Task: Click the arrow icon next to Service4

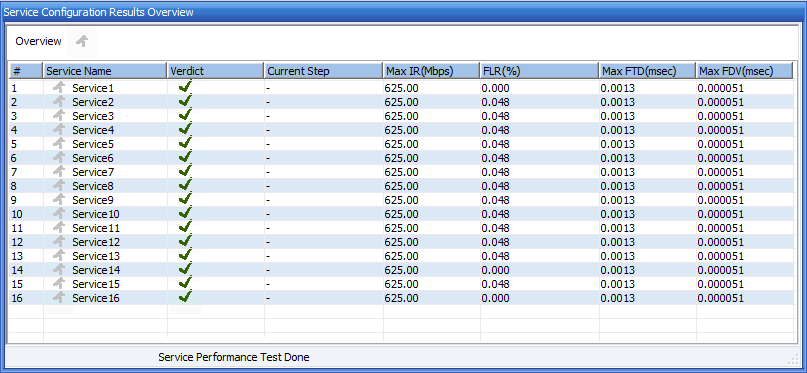Action: tap(60, 129)
